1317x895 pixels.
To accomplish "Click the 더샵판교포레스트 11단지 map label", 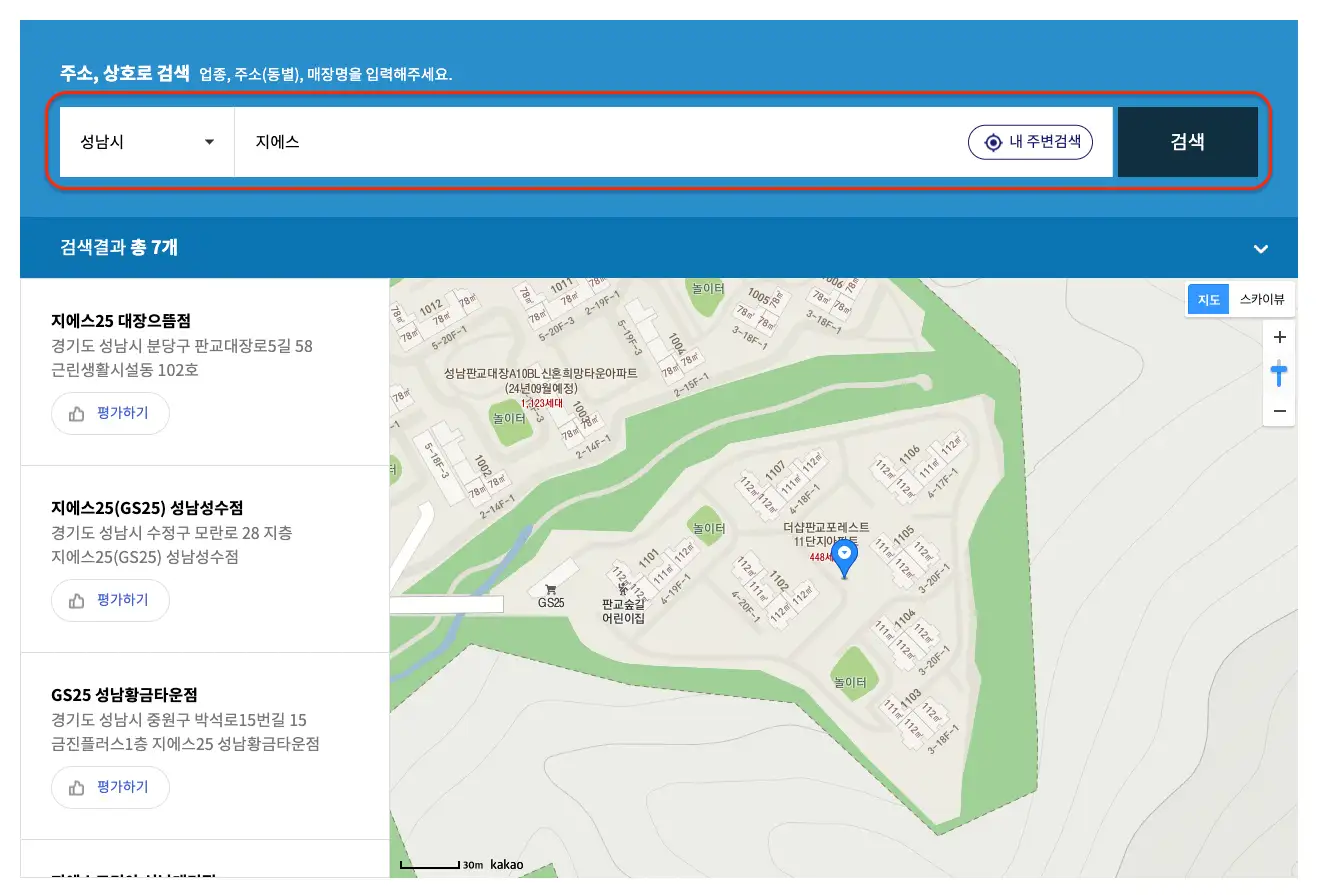I will click(x=825, y=533).
